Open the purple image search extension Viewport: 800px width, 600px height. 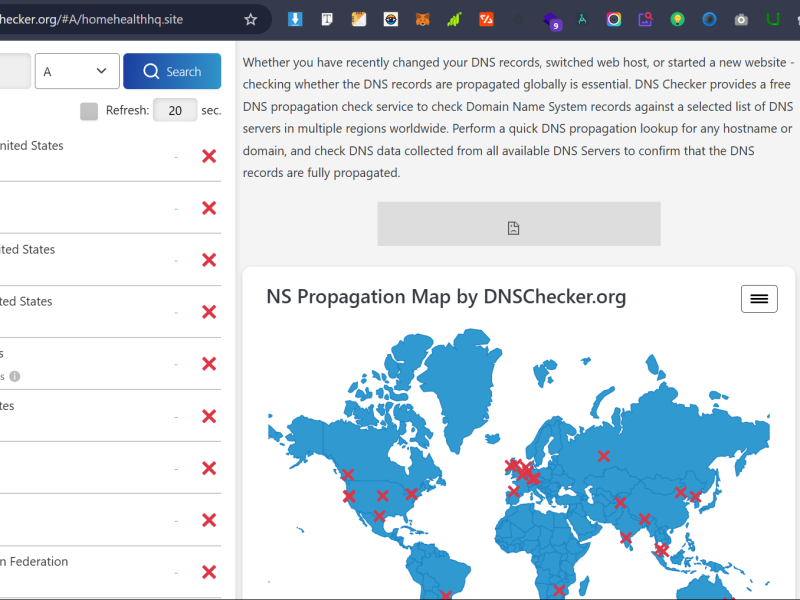[645, 19]
